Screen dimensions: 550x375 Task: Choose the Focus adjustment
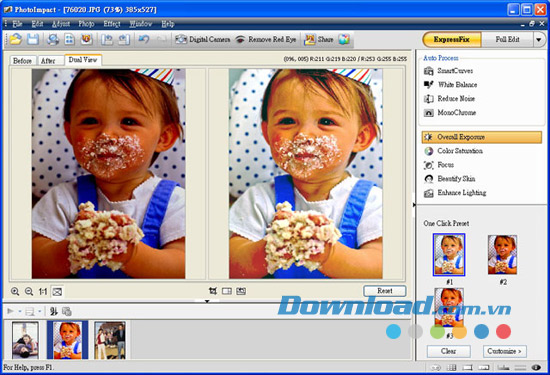[x=438, y=165]
